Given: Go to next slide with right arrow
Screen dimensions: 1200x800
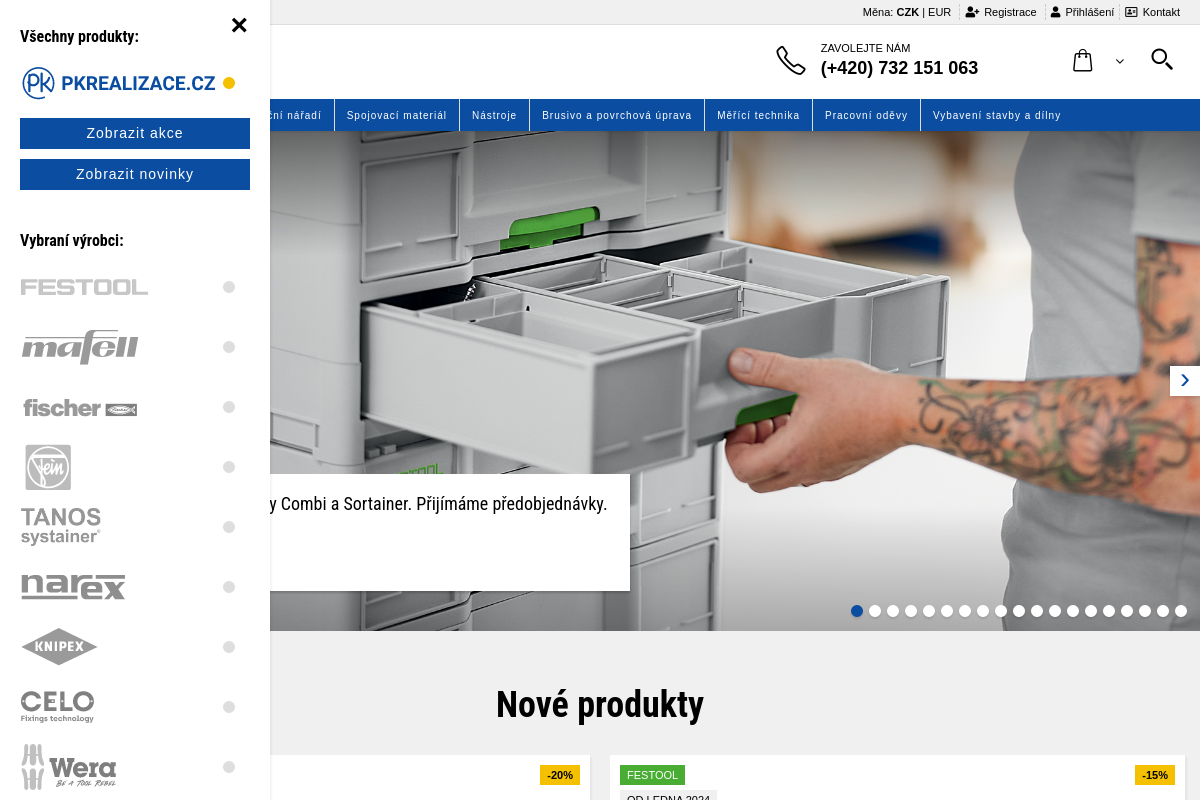Looking at the screenshot, I should tap(1184, 380).
